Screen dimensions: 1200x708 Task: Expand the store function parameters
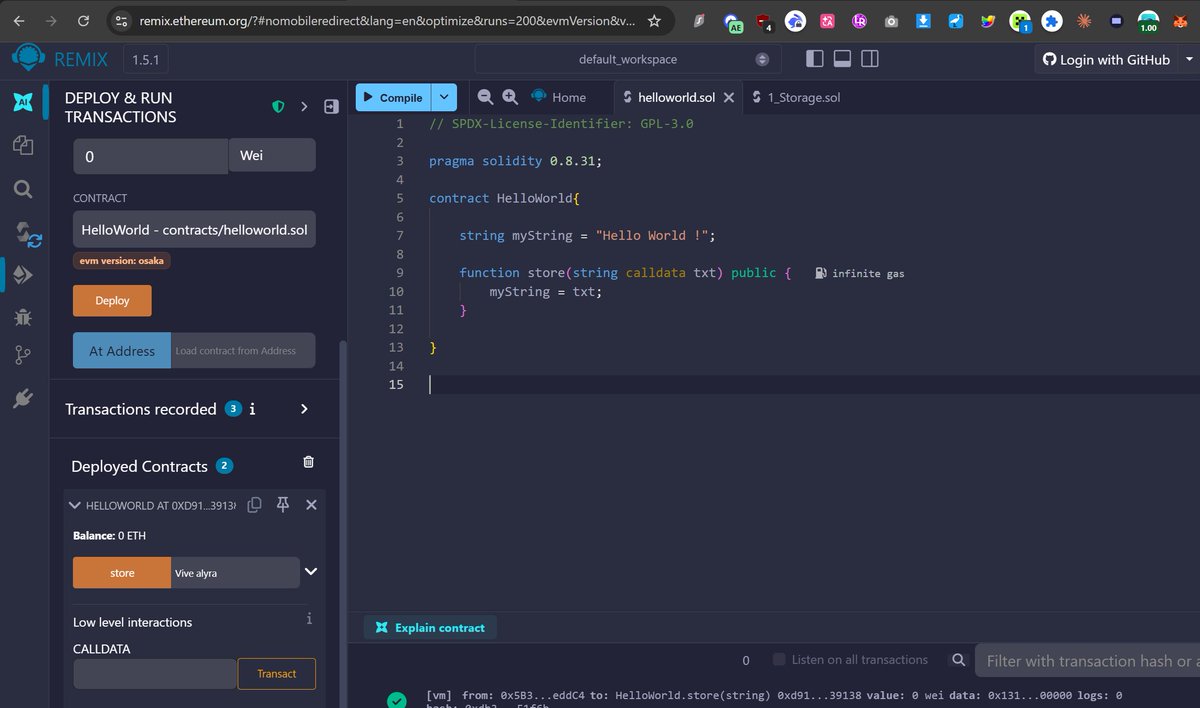pyautogui.click(x=311, y=572)
